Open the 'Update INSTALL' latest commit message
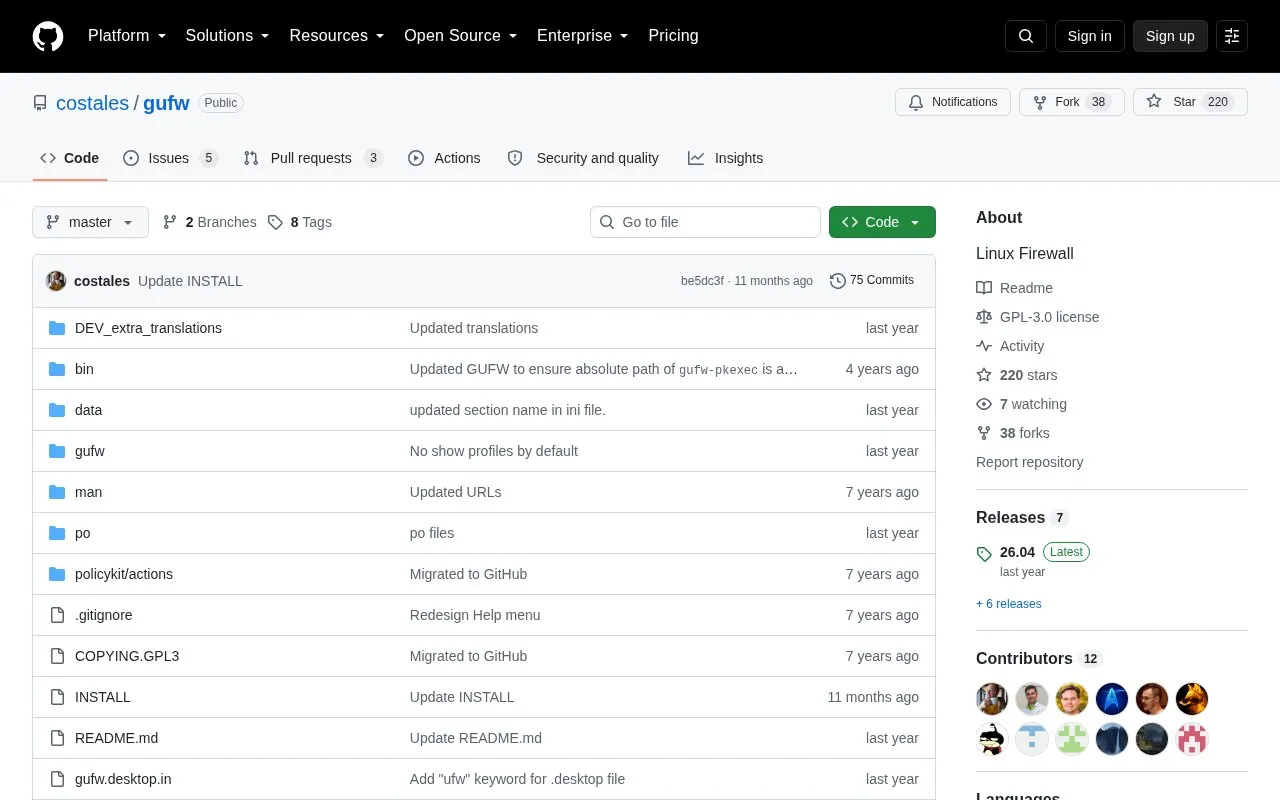 tap(190, 281)
